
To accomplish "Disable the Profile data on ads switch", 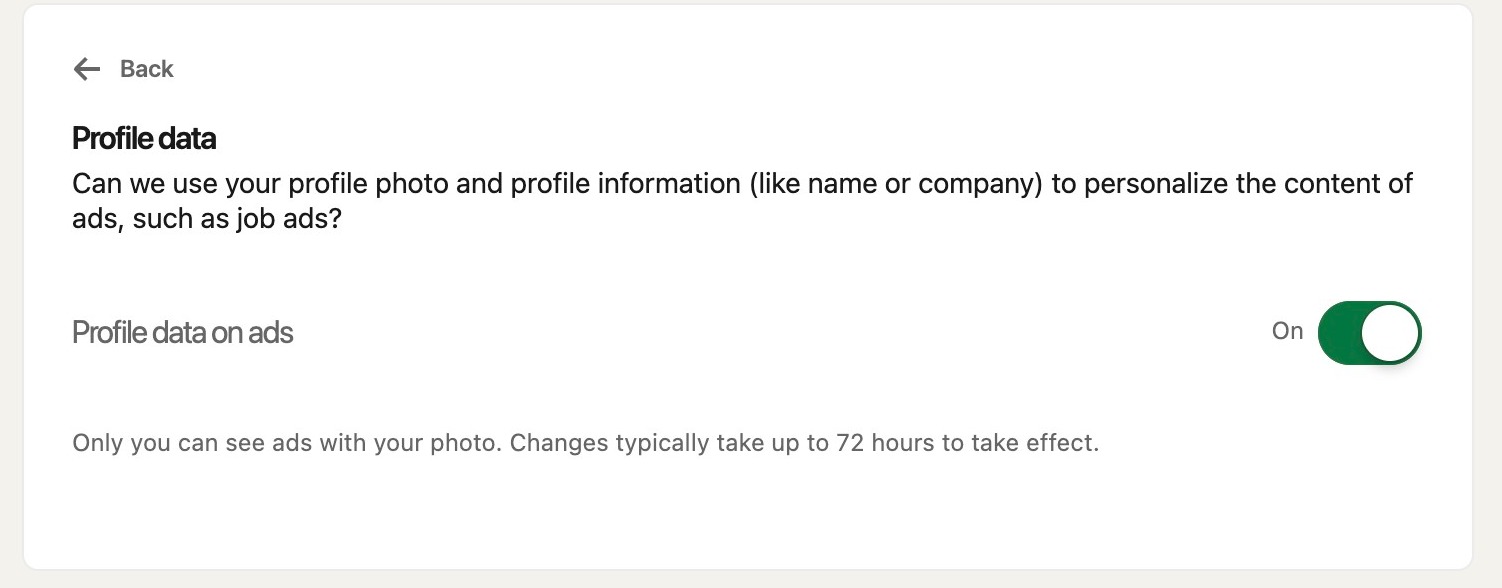I will click(x=1368, y=332).
